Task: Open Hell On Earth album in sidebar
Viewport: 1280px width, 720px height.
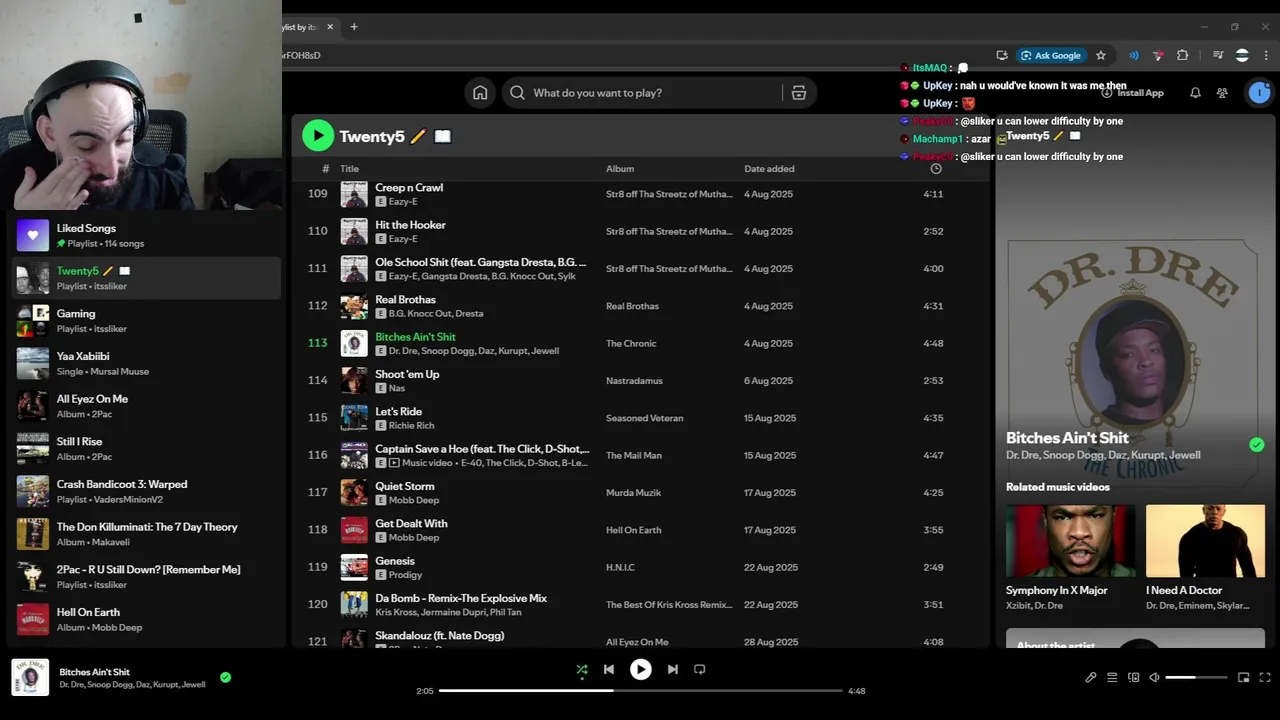Action: pos(146,619)
